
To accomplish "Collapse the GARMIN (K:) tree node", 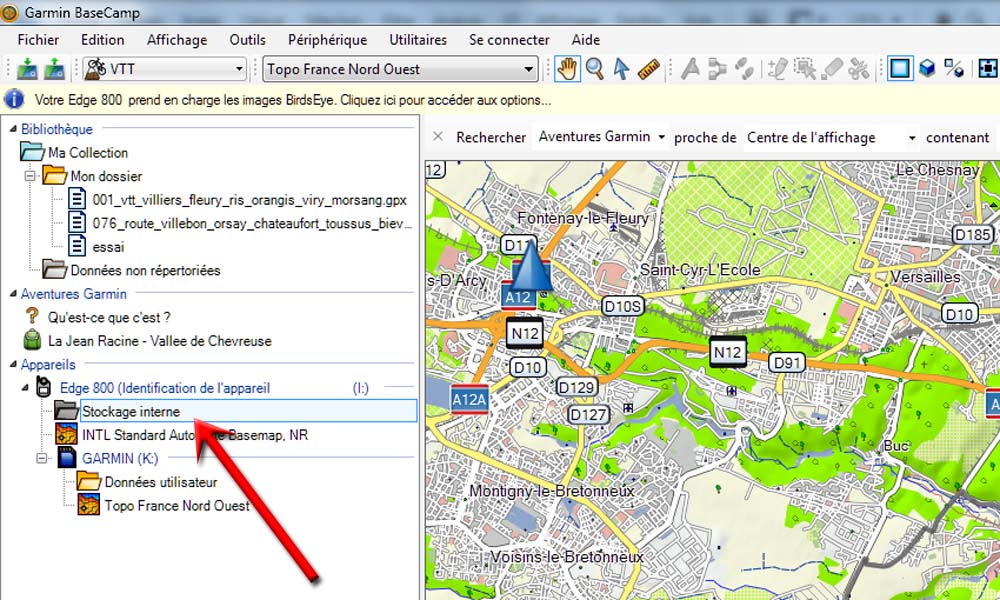I will [x=41, y=458].
